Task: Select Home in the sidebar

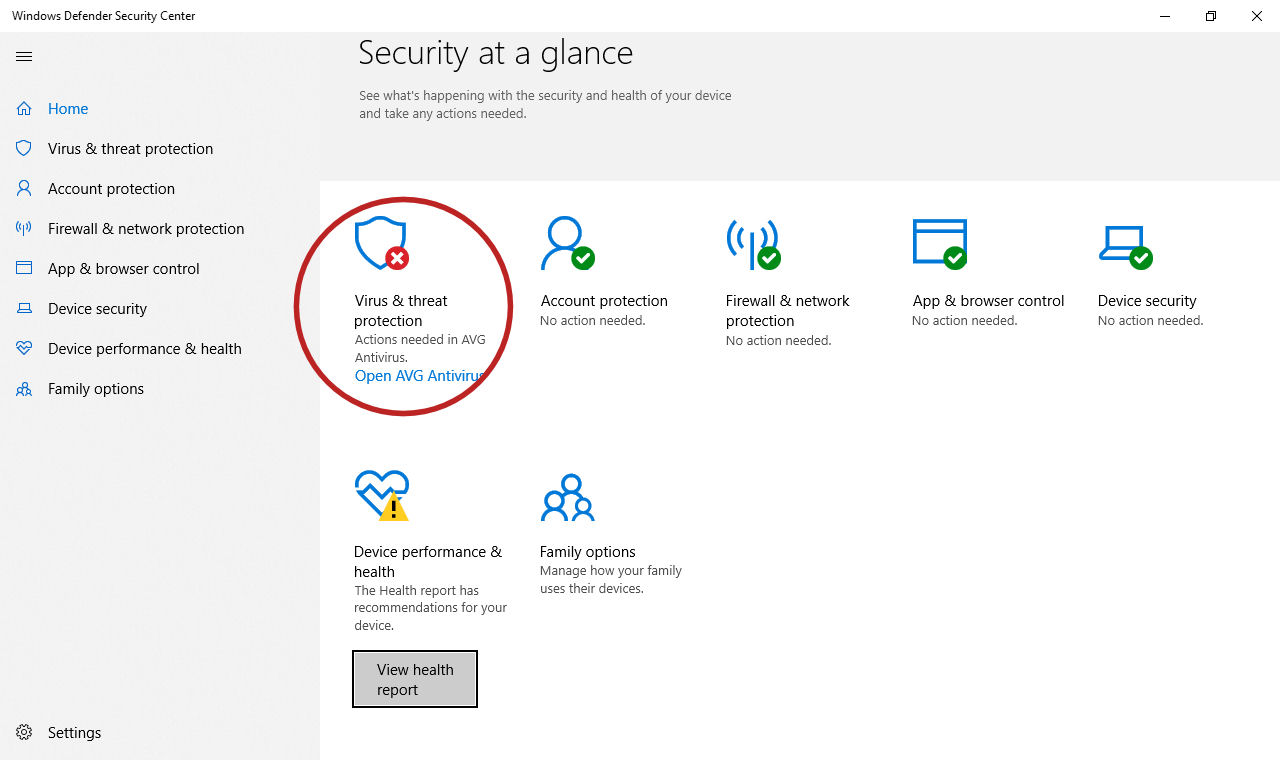Action: pos(68,108)
